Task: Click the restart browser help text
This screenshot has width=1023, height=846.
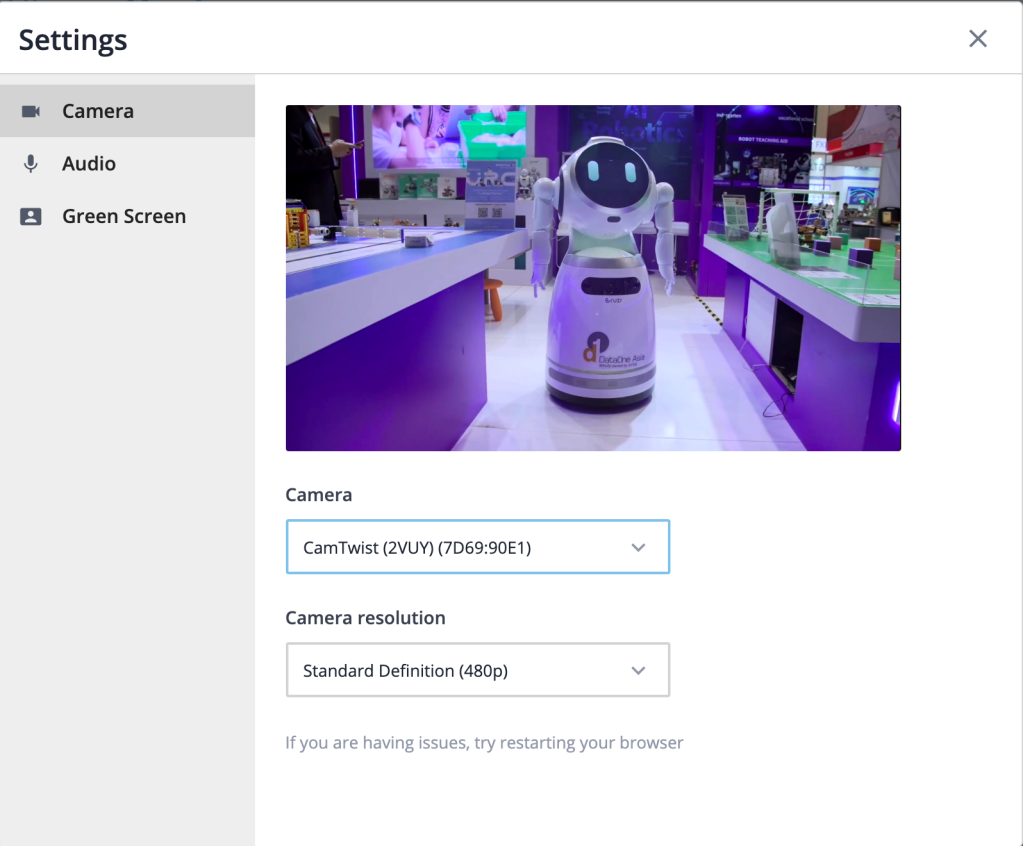Action: point(484,743)
